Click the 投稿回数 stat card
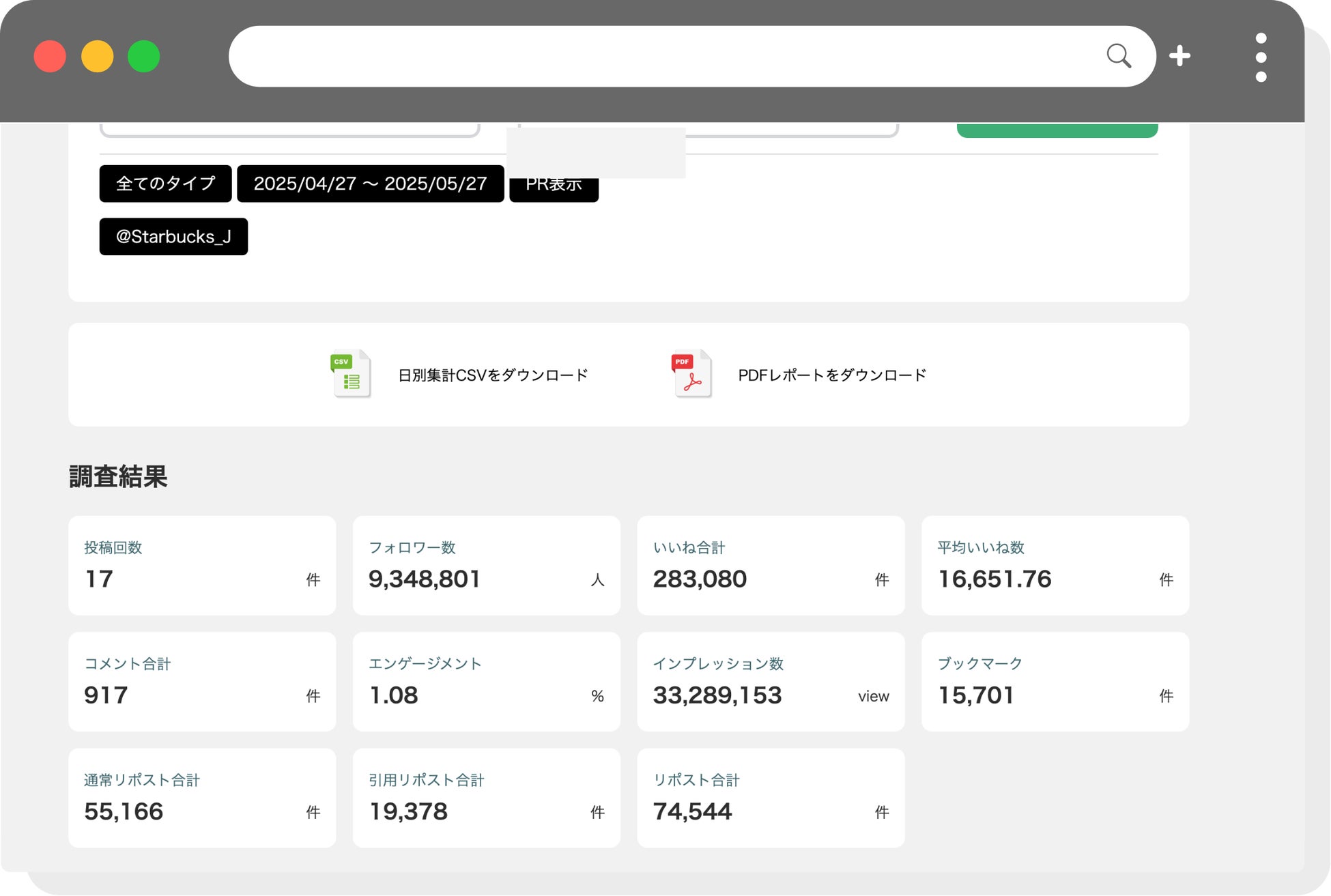The width and height of the screenshot is (1331, 896). (202, 566)
